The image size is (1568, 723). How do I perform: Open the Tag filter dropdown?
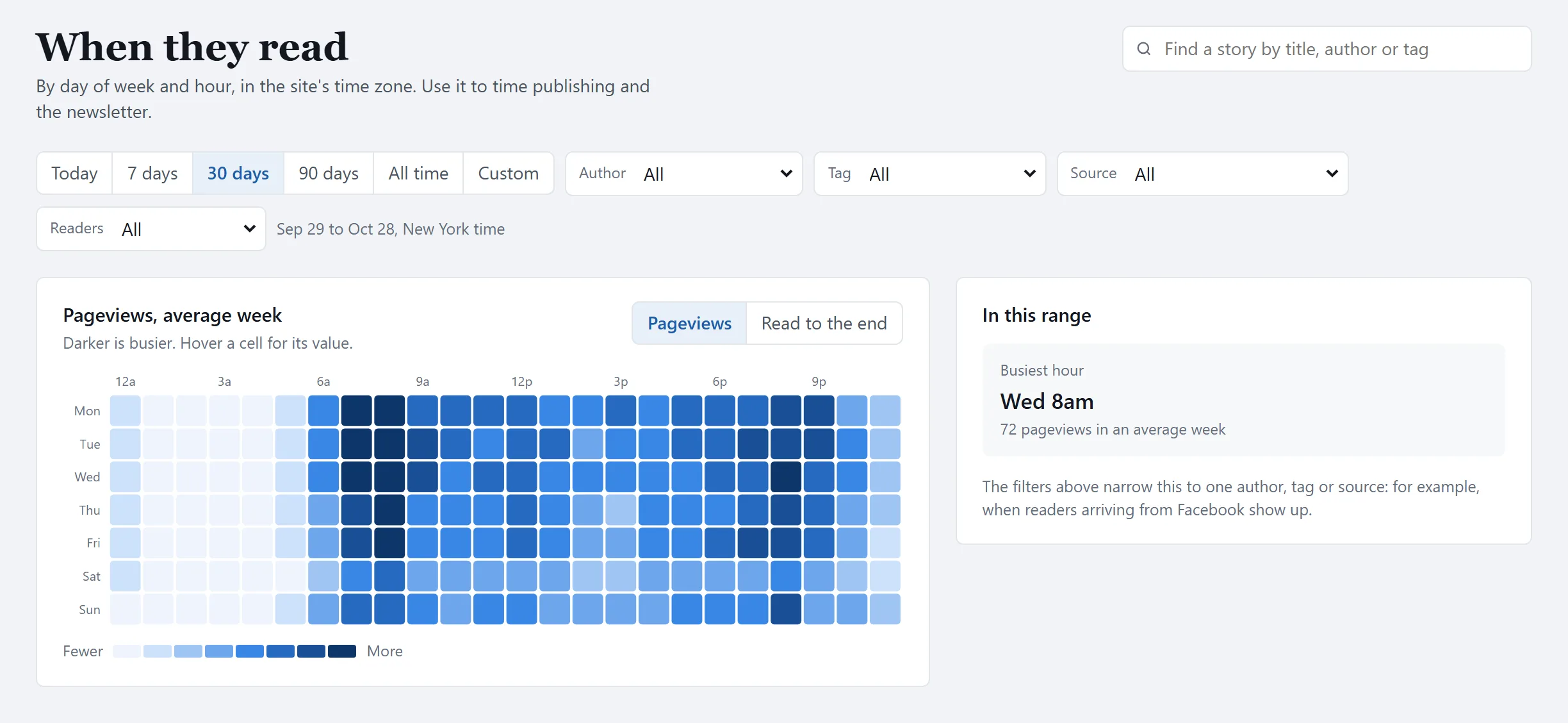pyautogui.click(x=929, y=174)
